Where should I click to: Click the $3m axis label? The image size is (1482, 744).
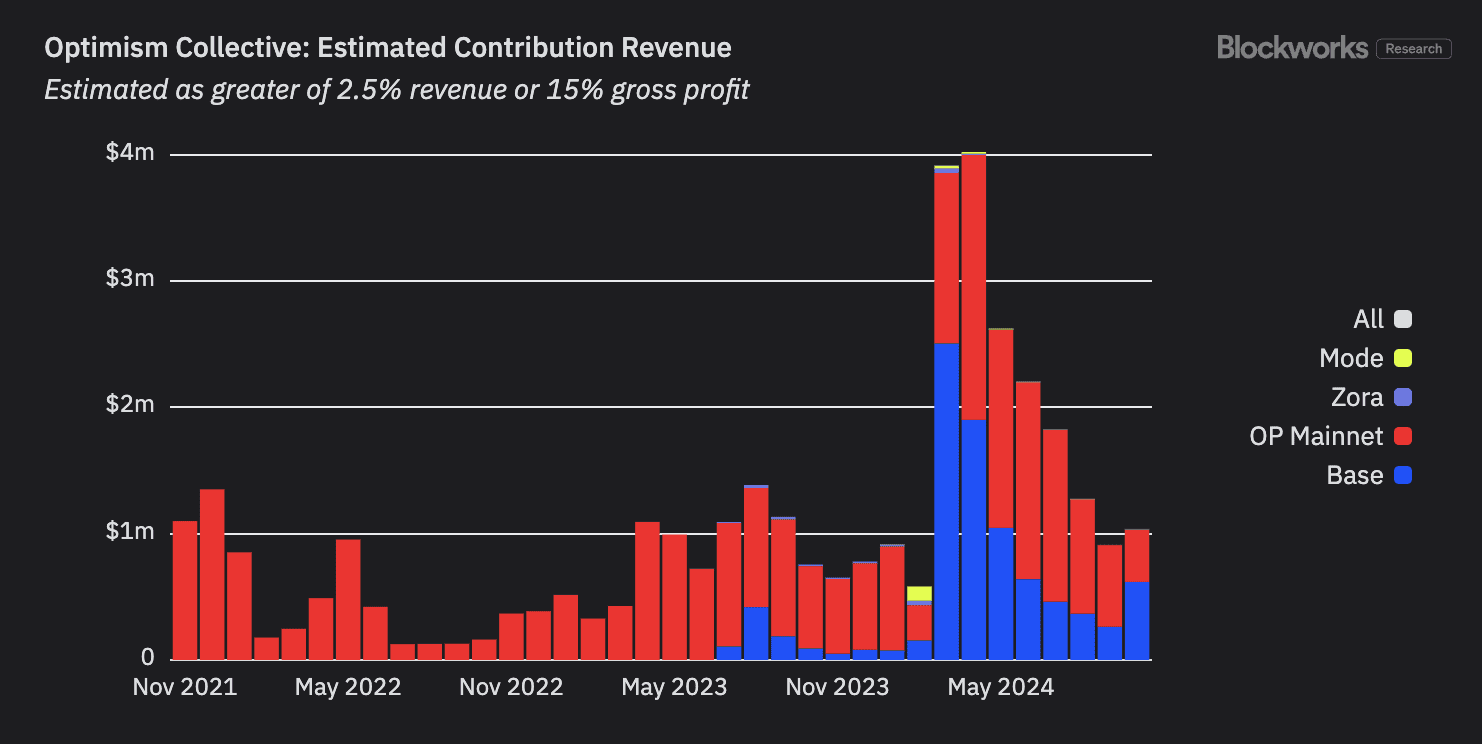(x=130, y=279)
